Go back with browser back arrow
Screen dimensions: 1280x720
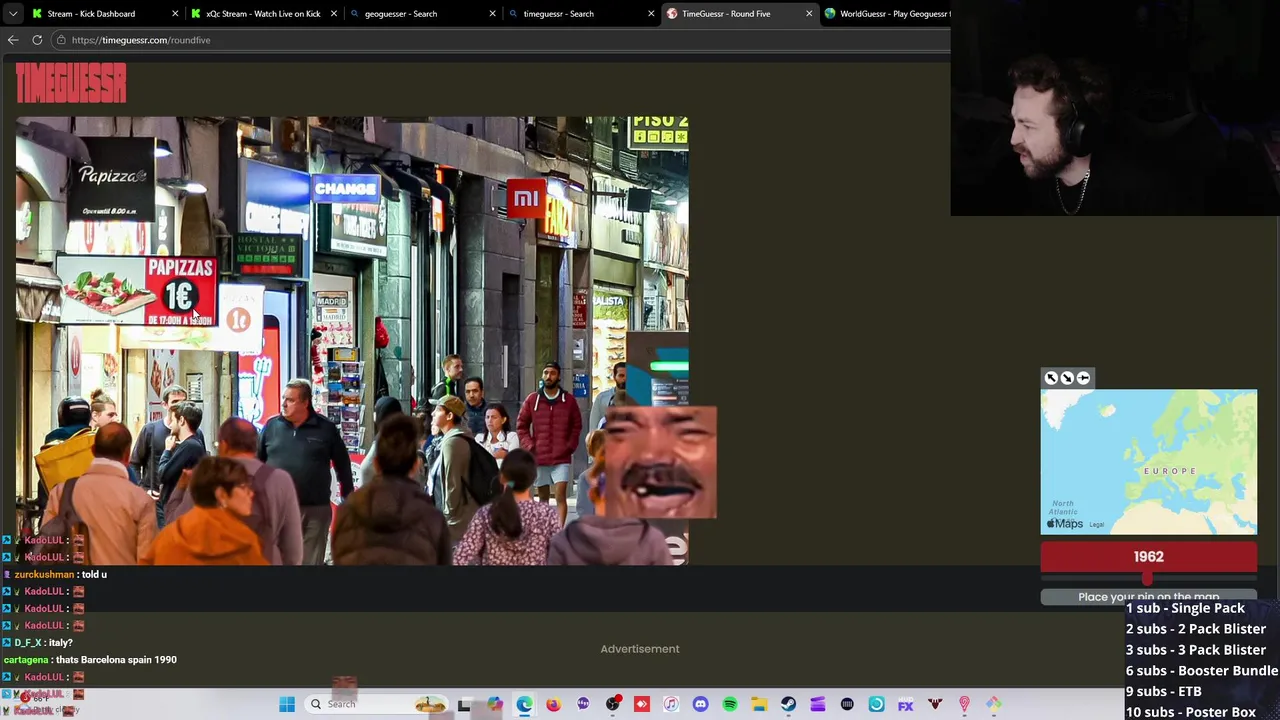pyautogui.click(x=13, y=40)
